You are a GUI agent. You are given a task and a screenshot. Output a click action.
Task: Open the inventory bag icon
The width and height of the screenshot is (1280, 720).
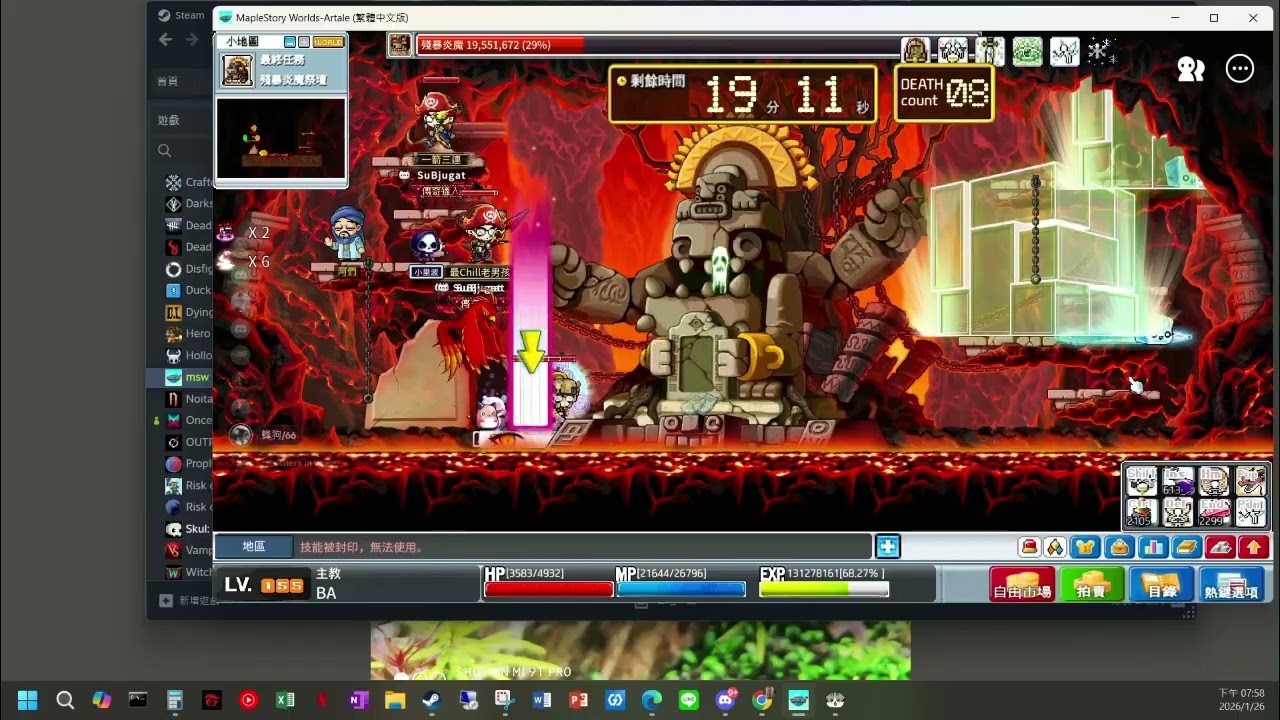(x=1120, y=547)
